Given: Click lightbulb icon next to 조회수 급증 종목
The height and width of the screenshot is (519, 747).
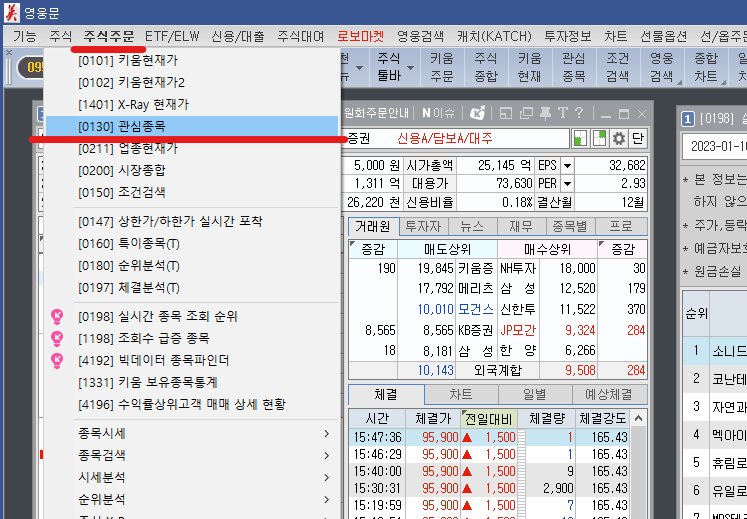Looking at the screenshot, I should pyautogui.click(x=57, y=338).
